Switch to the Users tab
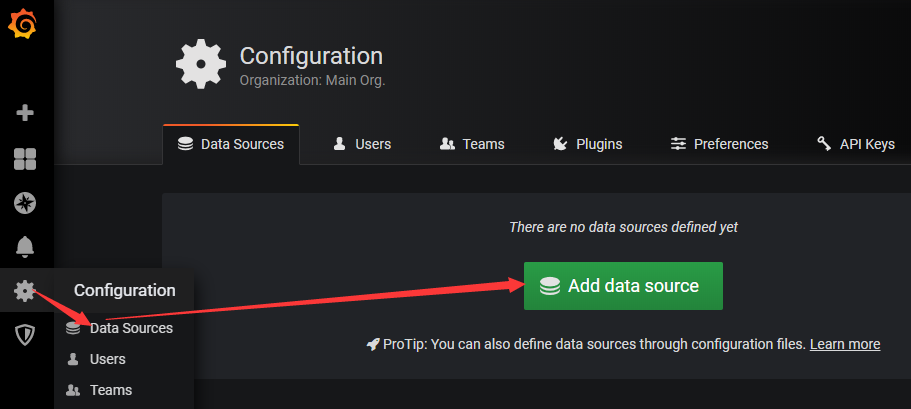This screenshot has width=911, height=409. tap(362, 144)
